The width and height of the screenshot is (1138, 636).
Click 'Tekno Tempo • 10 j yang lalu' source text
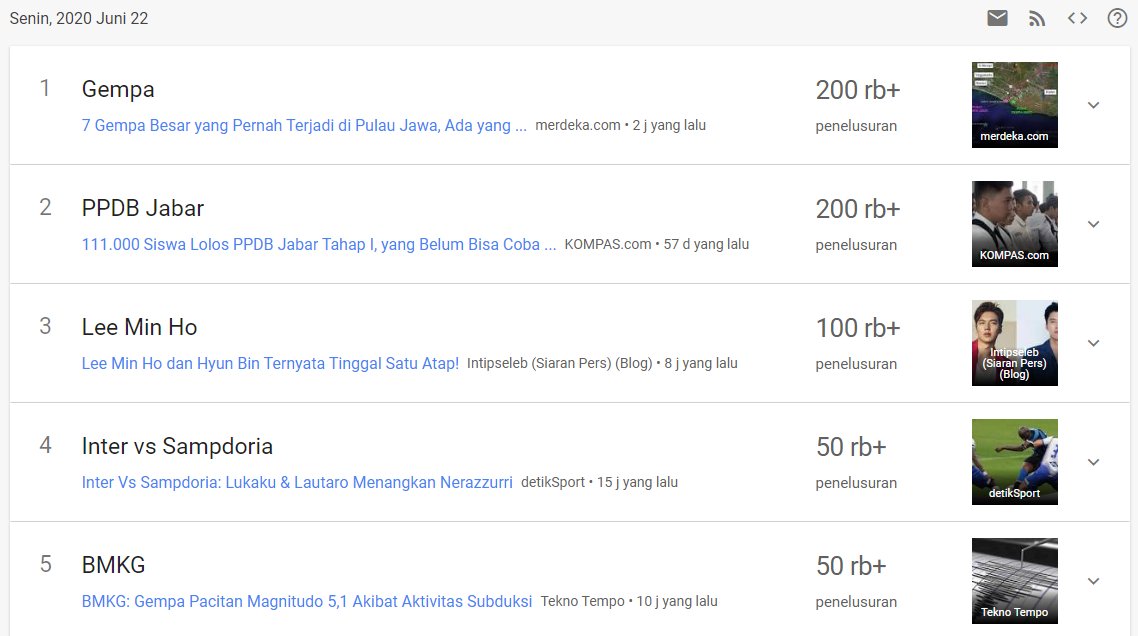tap(629, 601)
